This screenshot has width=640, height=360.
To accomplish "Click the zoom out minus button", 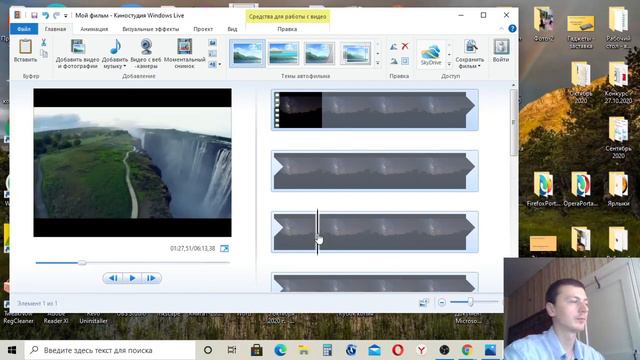I will pyautogui.click(x=442, y=302).
